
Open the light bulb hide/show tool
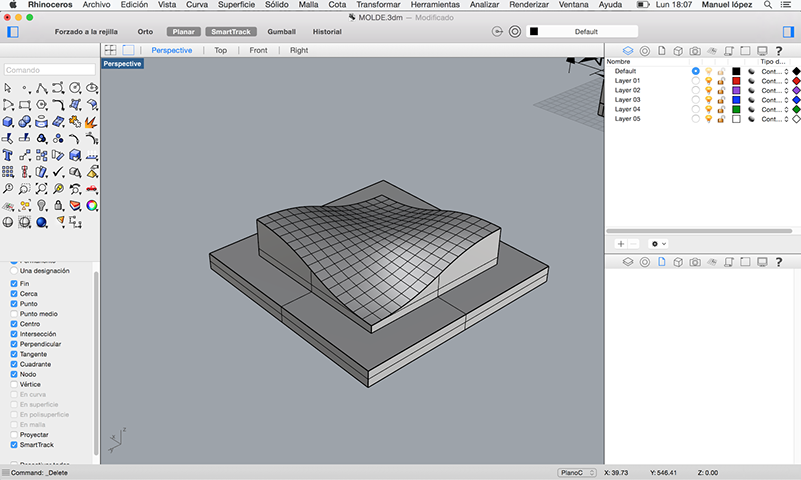click(41, 206)
